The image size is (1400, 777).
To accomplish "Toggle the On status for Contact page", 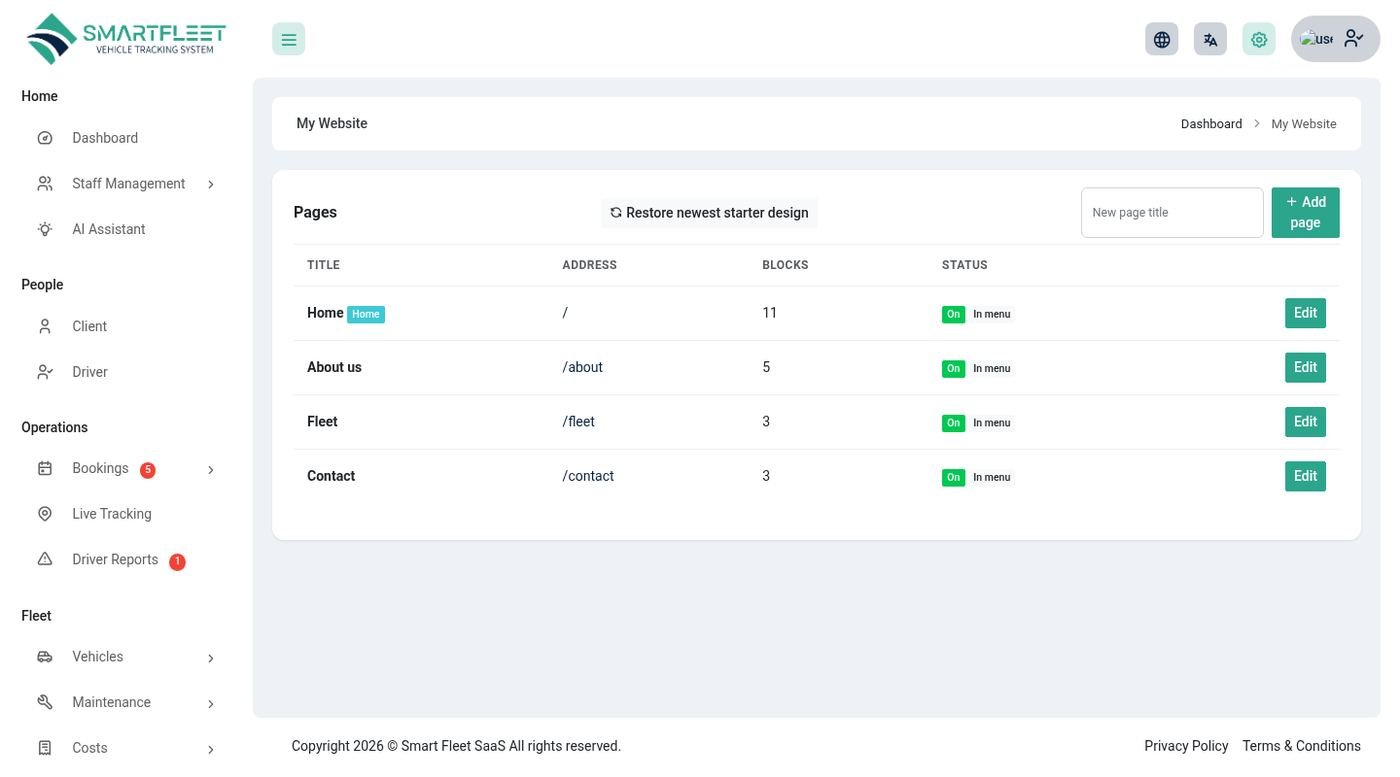I will click(953, 477).
